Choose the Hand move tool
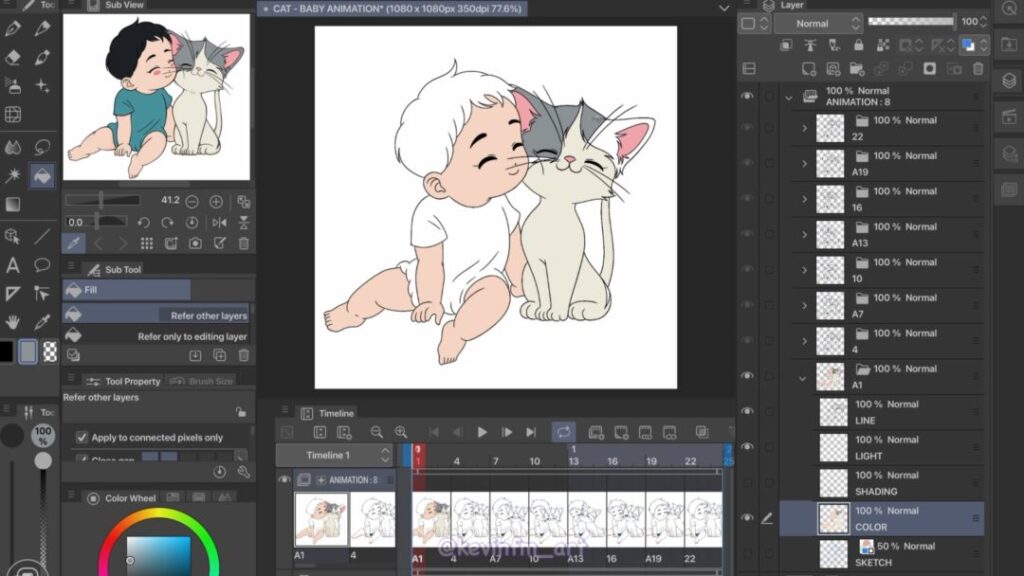 click(x=13, y=322)
